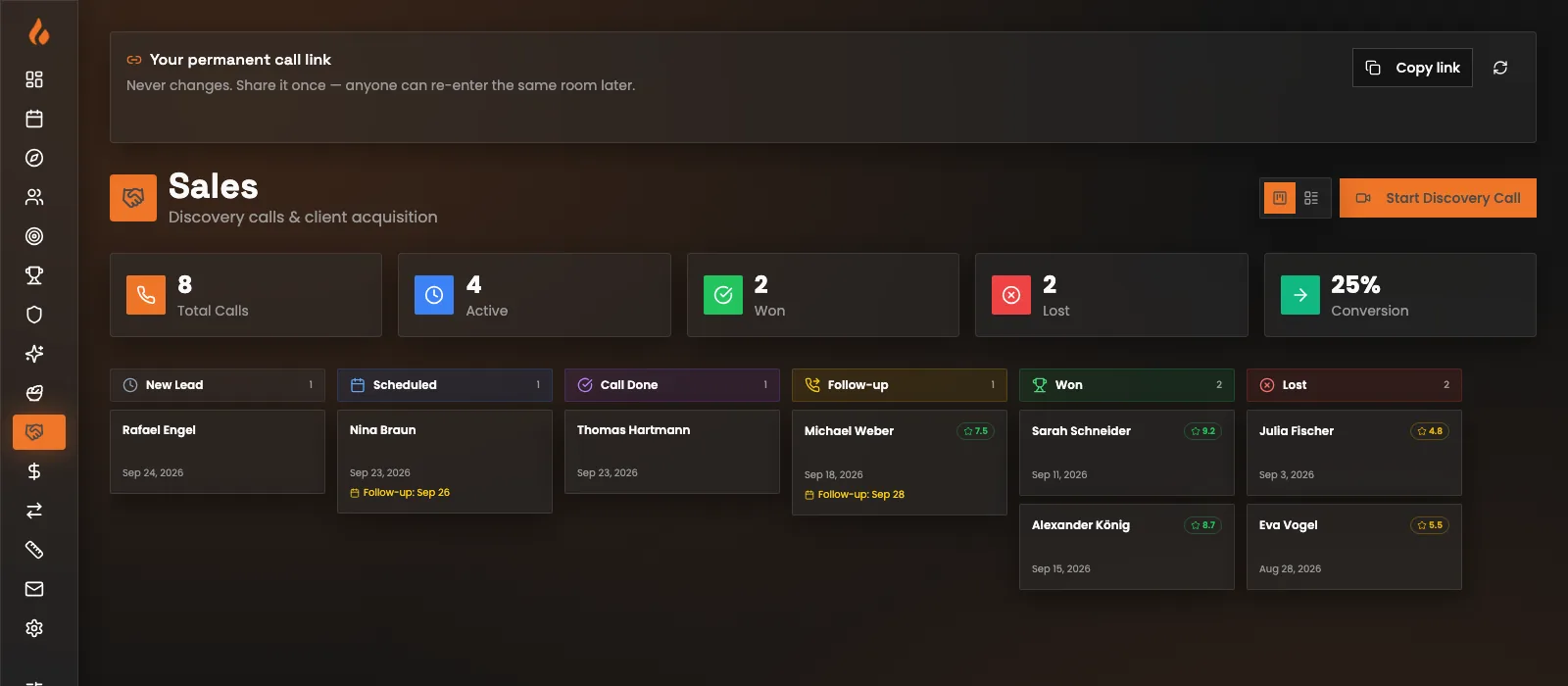Click the Aug 28, 2026 date text
The height and width of the screenshot is (686, 1568).
pyautogui.click(x=1290, y=568)
